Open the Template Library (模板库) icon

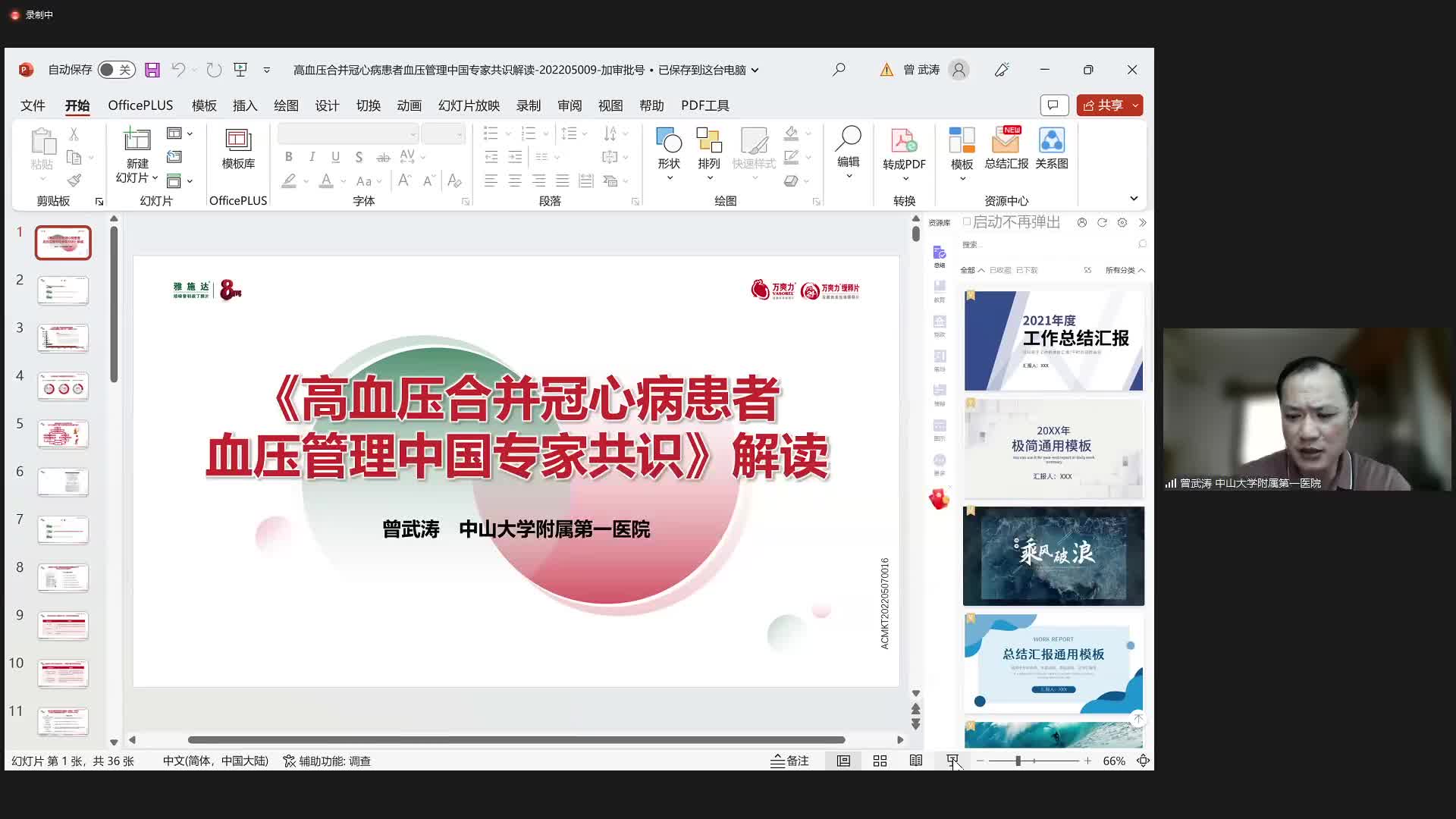click(x=238, y=142)
